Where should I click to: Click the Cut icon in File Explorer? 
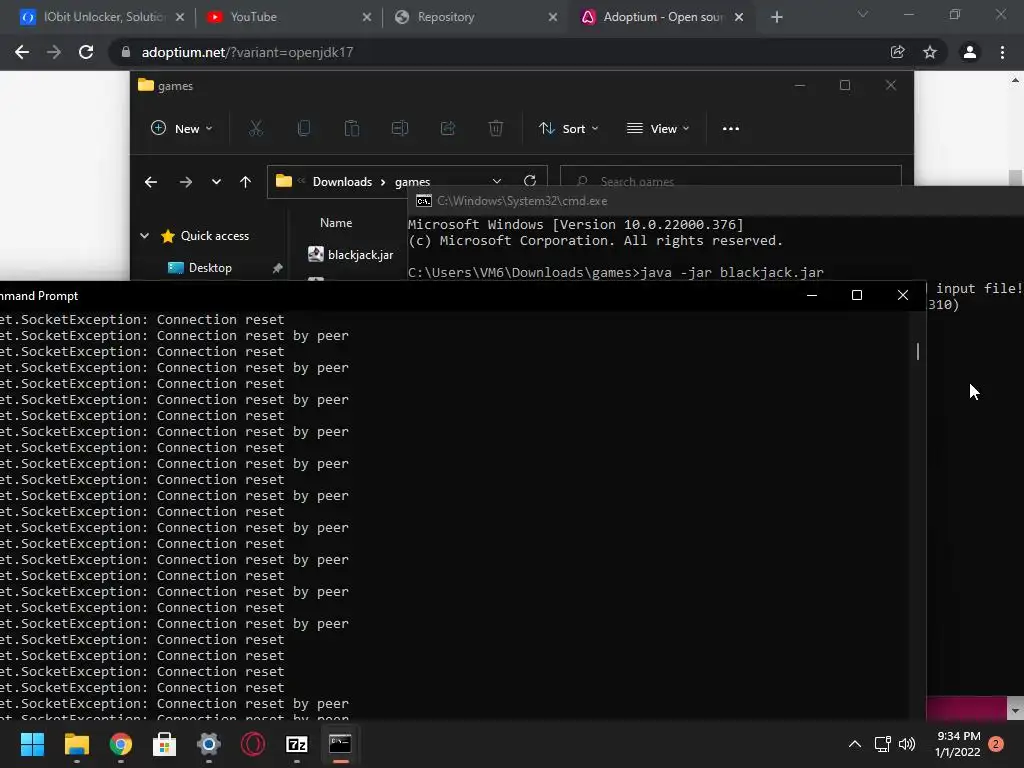click(256, 129)
